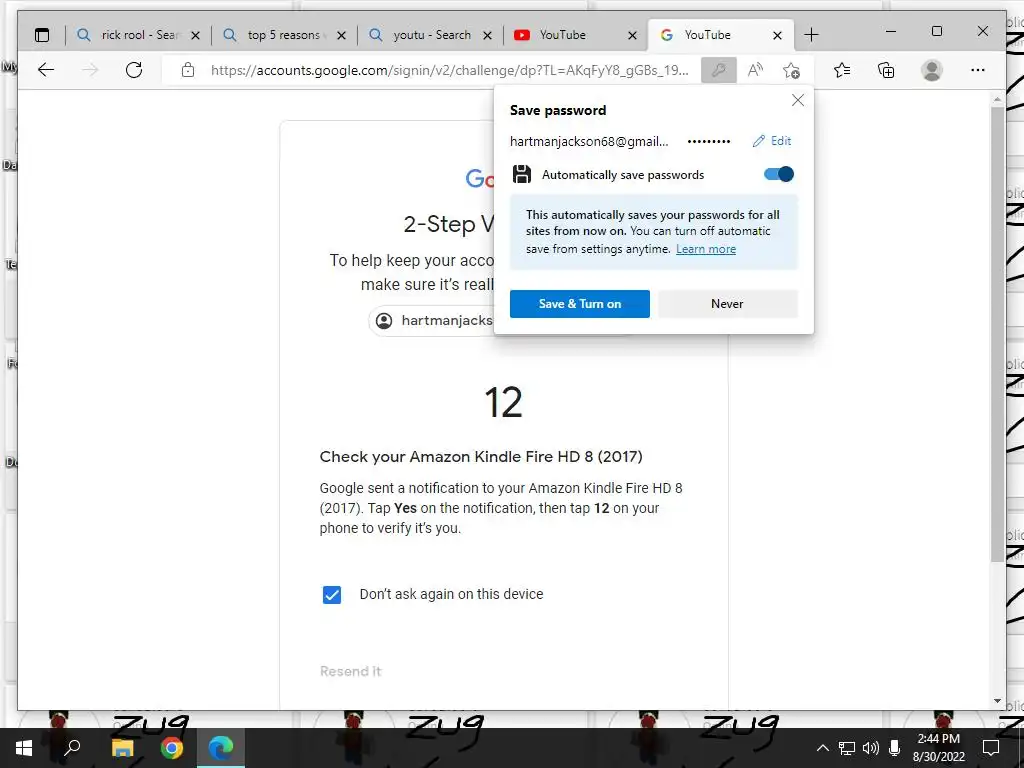Close the active Google YouTube tab
Viewport: 1024px width, 768px height.
click(777, 35)
